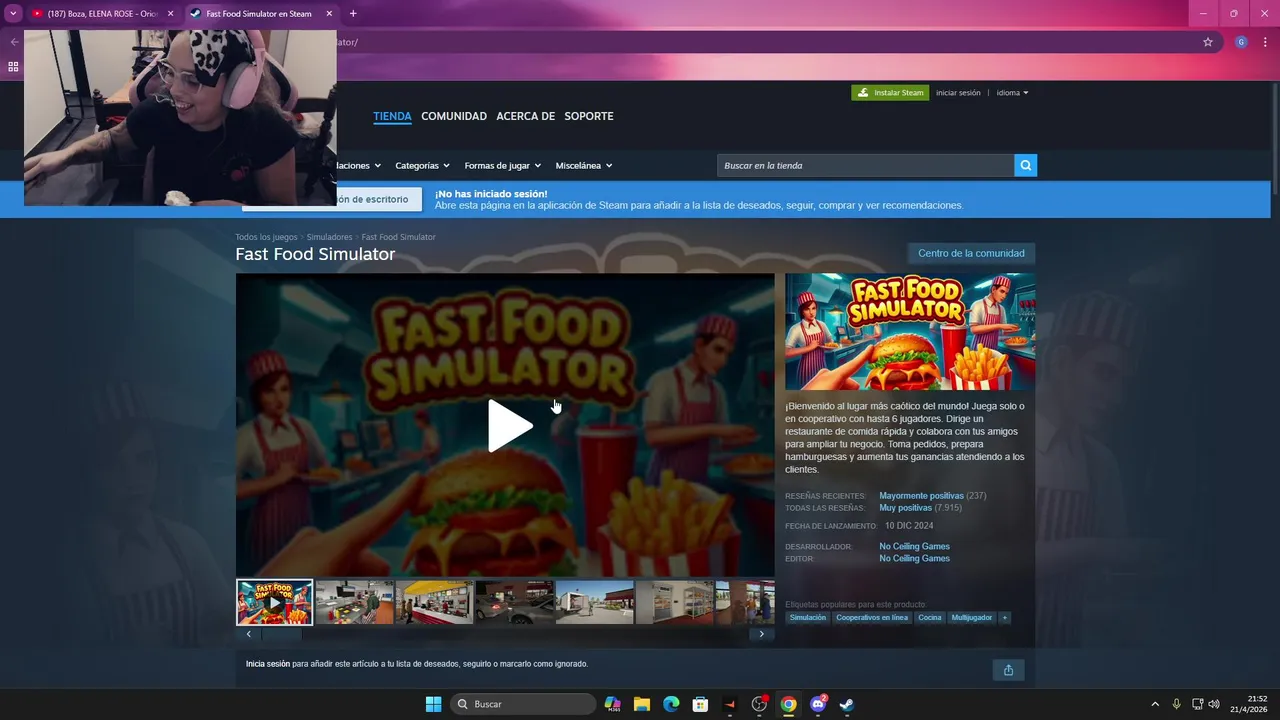Click the share icon button

pyautogui.click(x=1008, y=670)
